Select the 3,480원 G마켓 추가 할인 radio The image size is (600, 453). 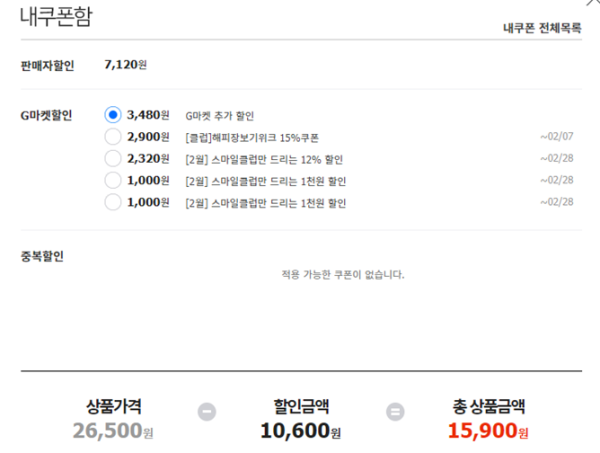coord(113,114)
